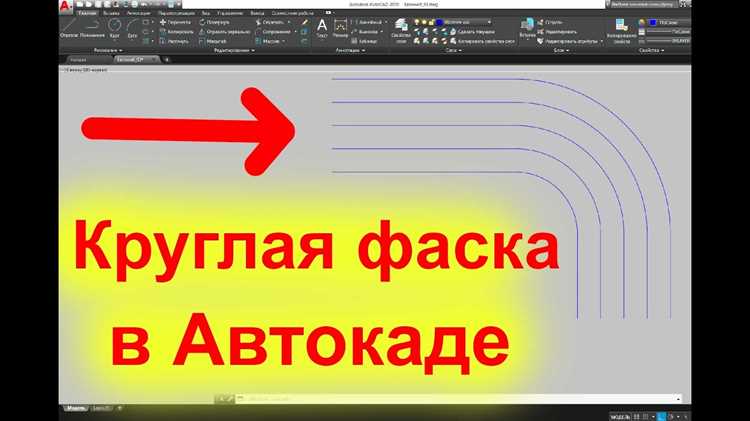
Task: Click the Копировать (Copy) tool
Action: (x=176, y=32)
